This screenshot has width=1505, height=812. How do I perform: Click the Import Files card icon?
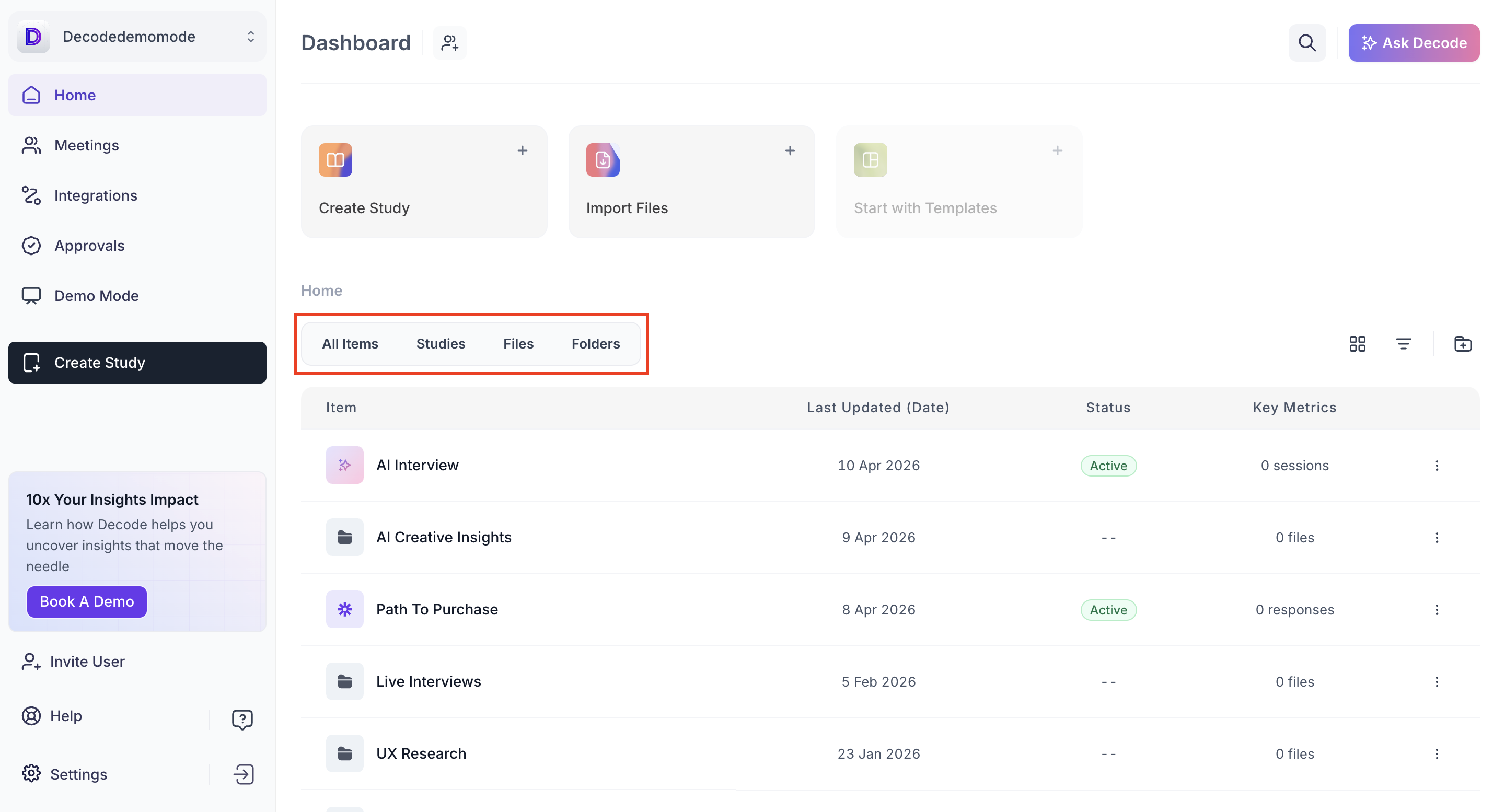(x=603, y=159)
